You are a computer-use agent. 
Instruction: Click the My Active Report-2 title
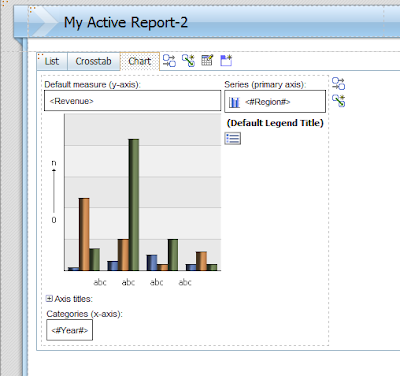[126, 23]
